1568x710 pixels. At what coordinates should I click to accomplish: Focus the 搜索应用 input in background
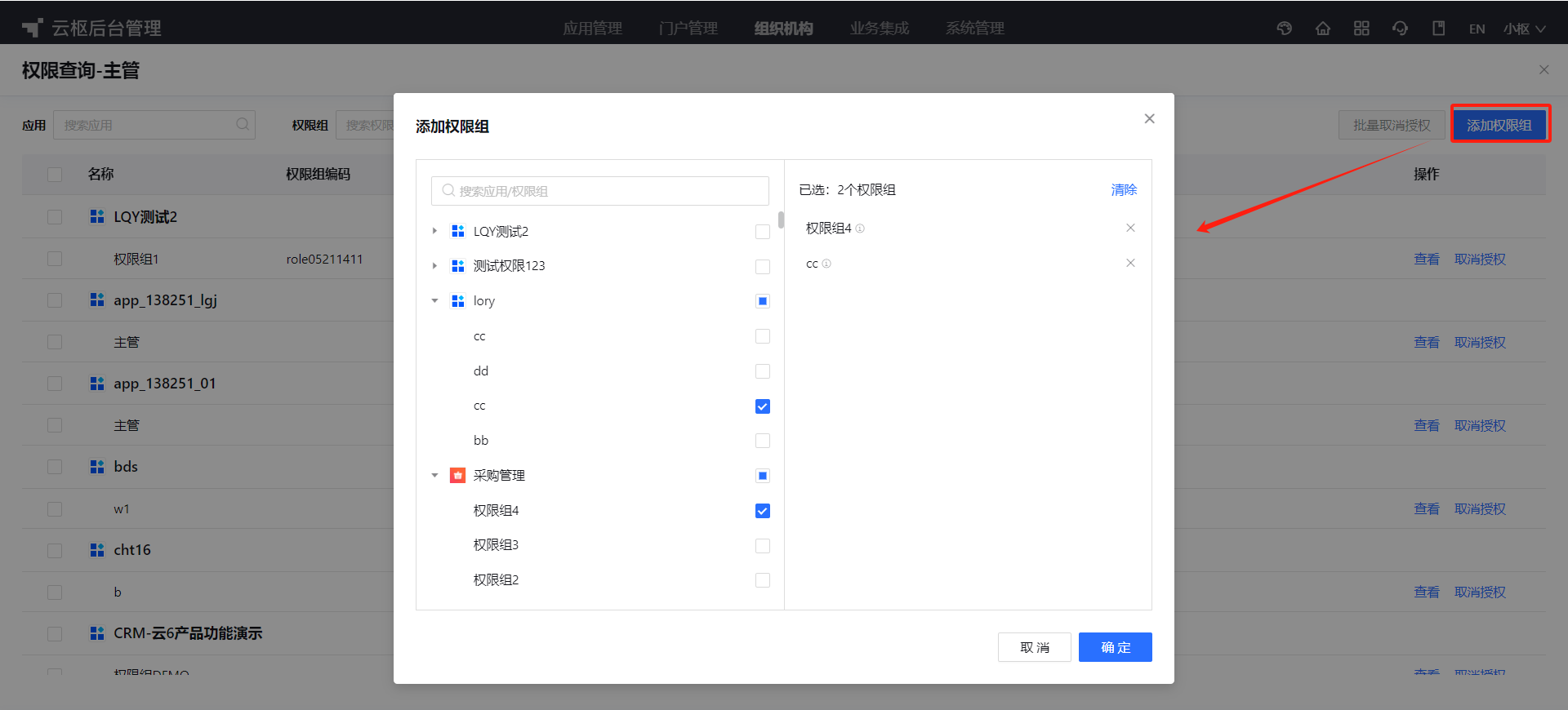[x=154, y=125]
